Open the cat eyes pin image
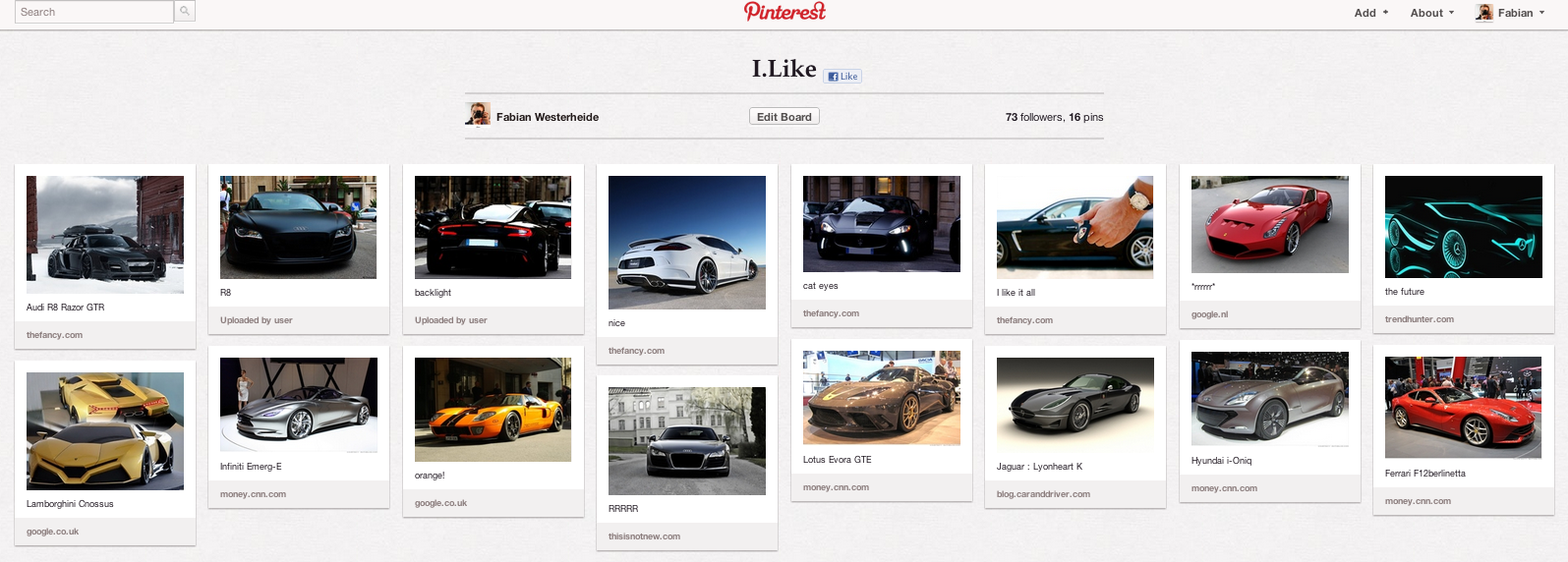Viewport: 1568px width, 562px height. tap(882, 224)
